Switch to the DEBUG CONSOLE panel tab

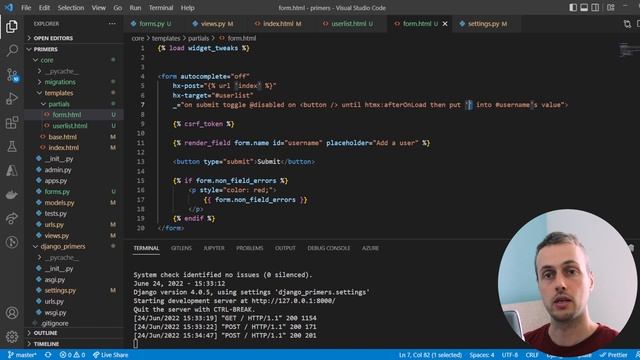pos(329,248)
